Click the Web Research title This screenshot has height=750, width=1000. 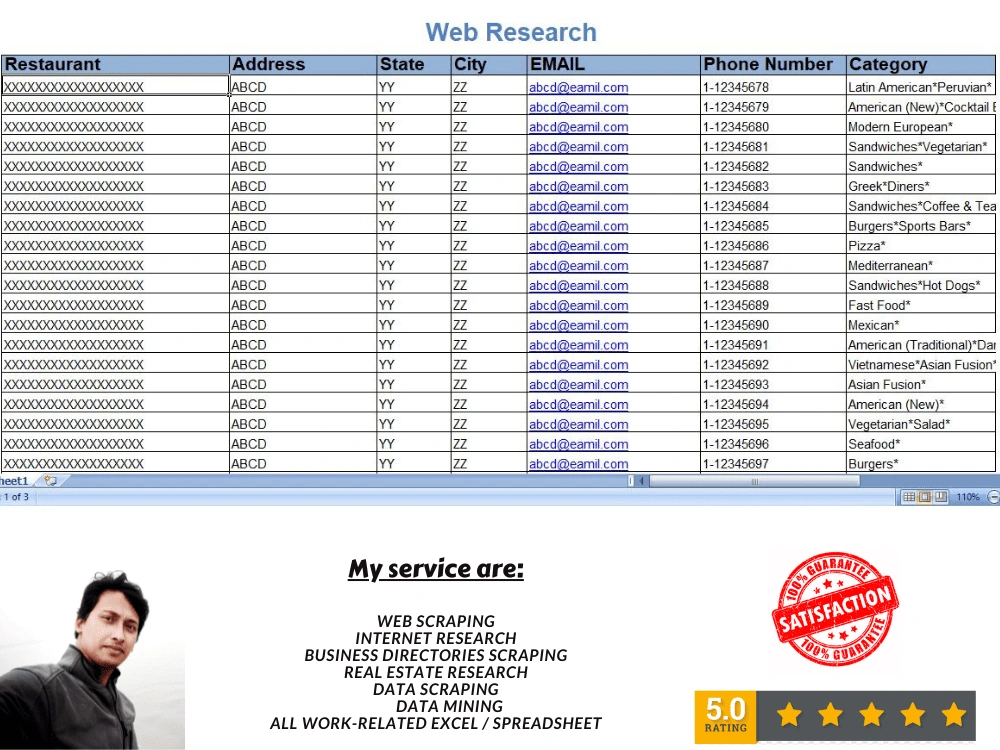pyautogui.click(x=511, y=33)
